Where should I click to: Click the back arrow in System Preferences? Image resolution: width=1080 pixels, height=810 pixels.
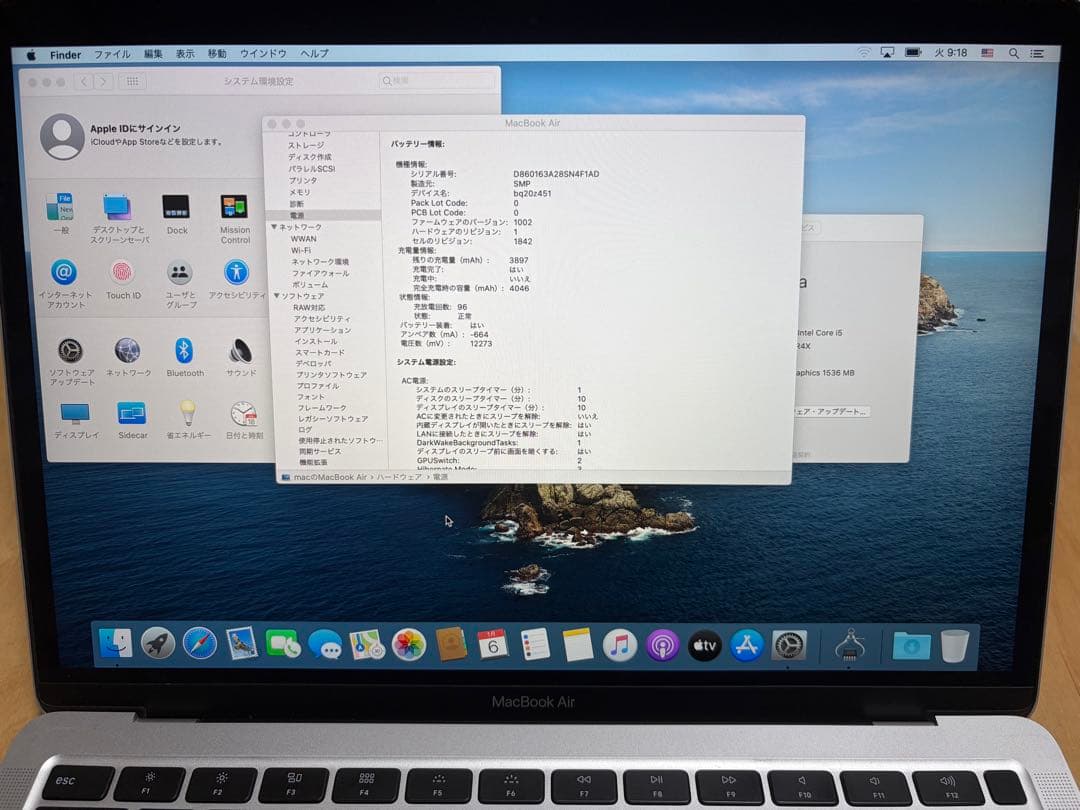click(x=84, y=83)
